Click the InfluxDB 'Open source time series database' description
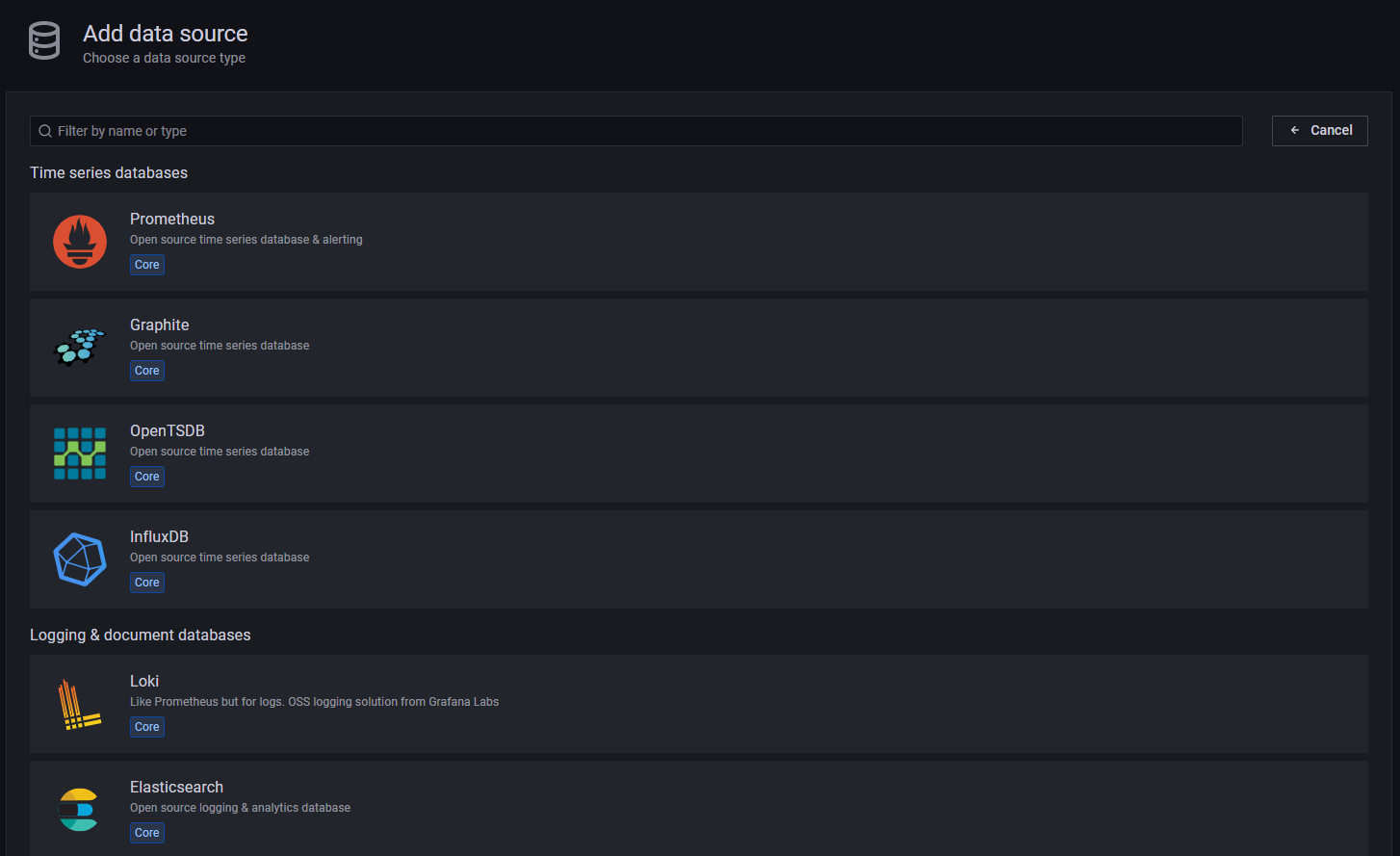This screenshot has height=856, width=1400. pos(220,558)
